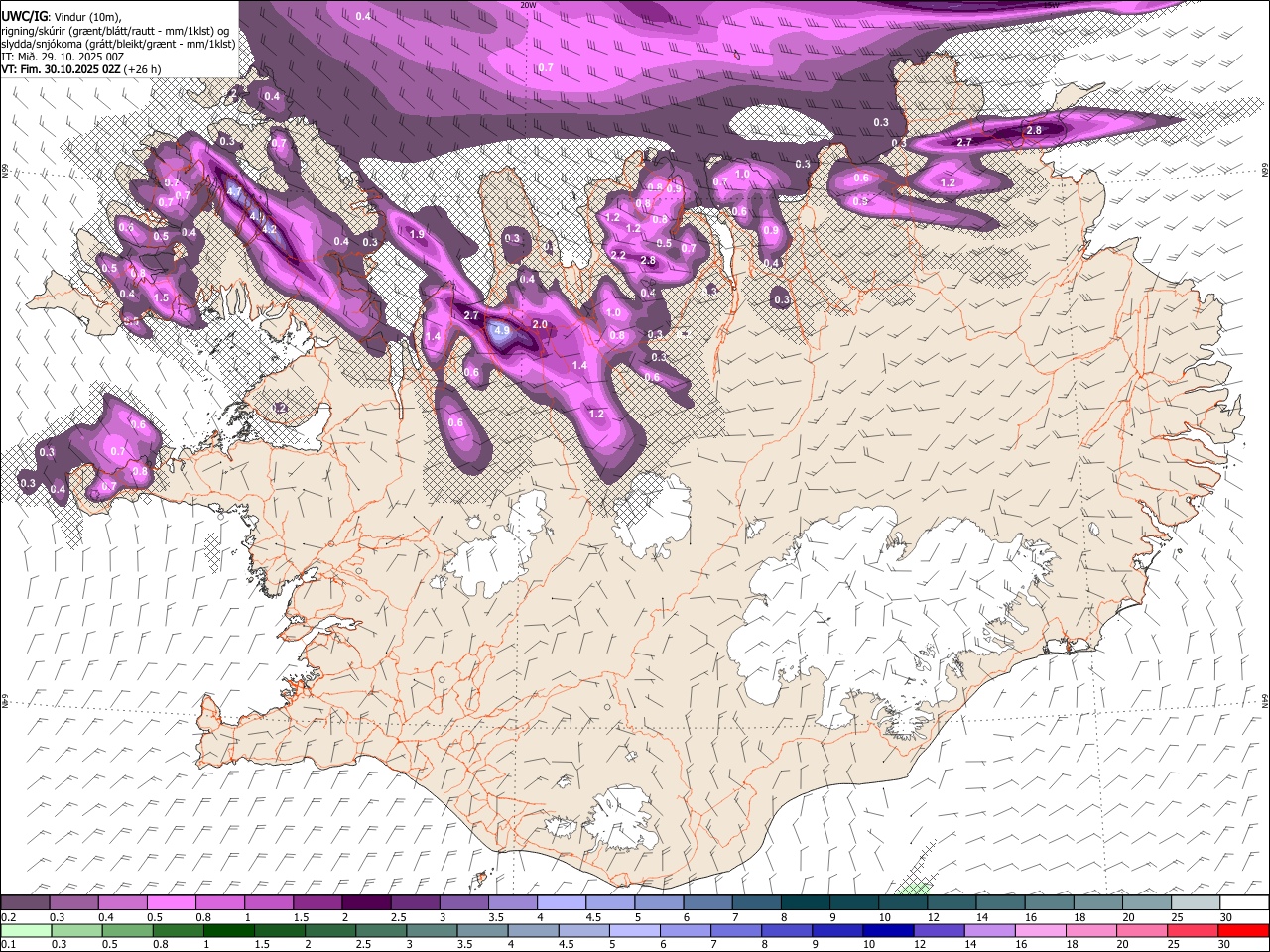The width and height of the screenshot is (1270, 952).
Task: Click the '66N' latitude label on right edge
Action: pyautogui.click(x=1265, y=171)
